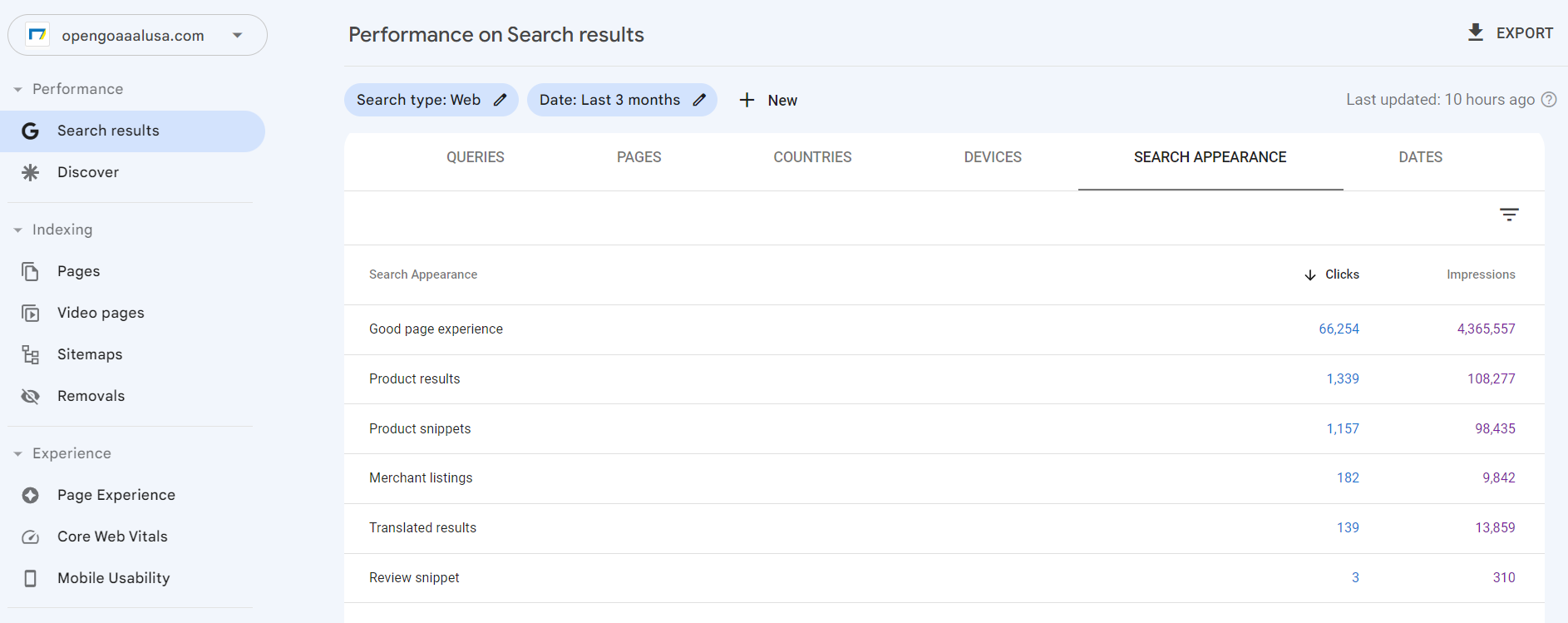Image resolution: width=1568 pixels, height=623 pixels.
Task: Open the Removals report
Action: [x=91, y=395]
